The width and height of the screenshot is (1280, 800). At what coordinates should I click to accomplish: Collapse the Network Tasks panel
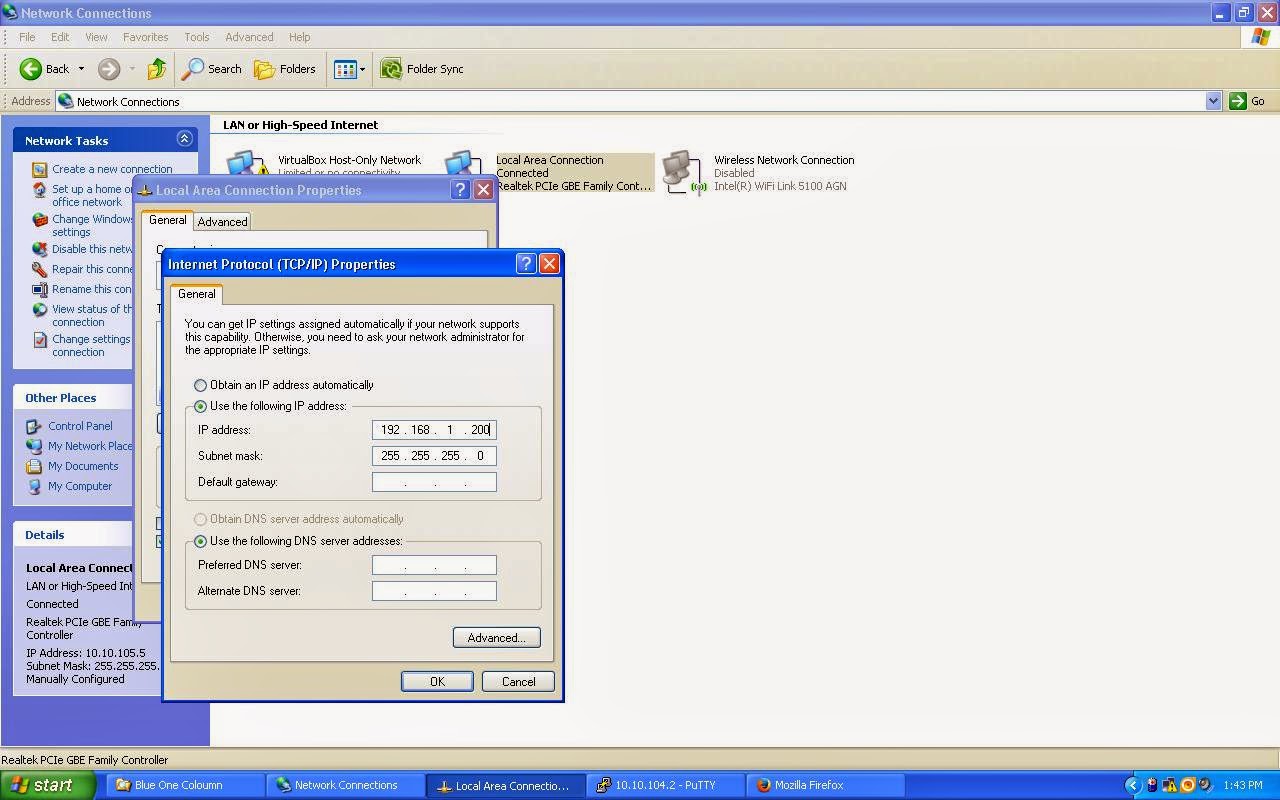pyautogui.click(x=185, y=139)
